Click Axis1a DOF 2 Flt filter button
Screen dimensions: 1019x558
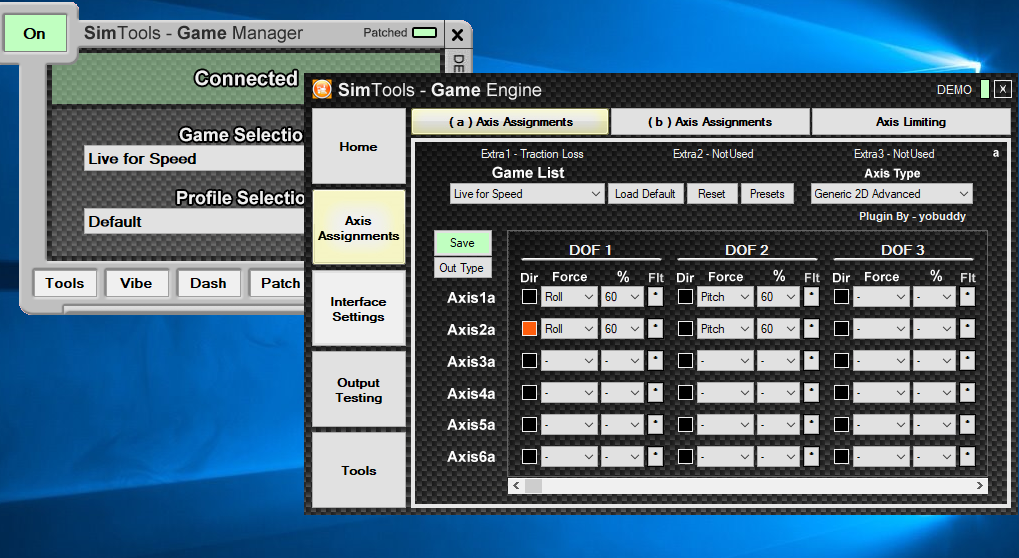pos(811,297)
